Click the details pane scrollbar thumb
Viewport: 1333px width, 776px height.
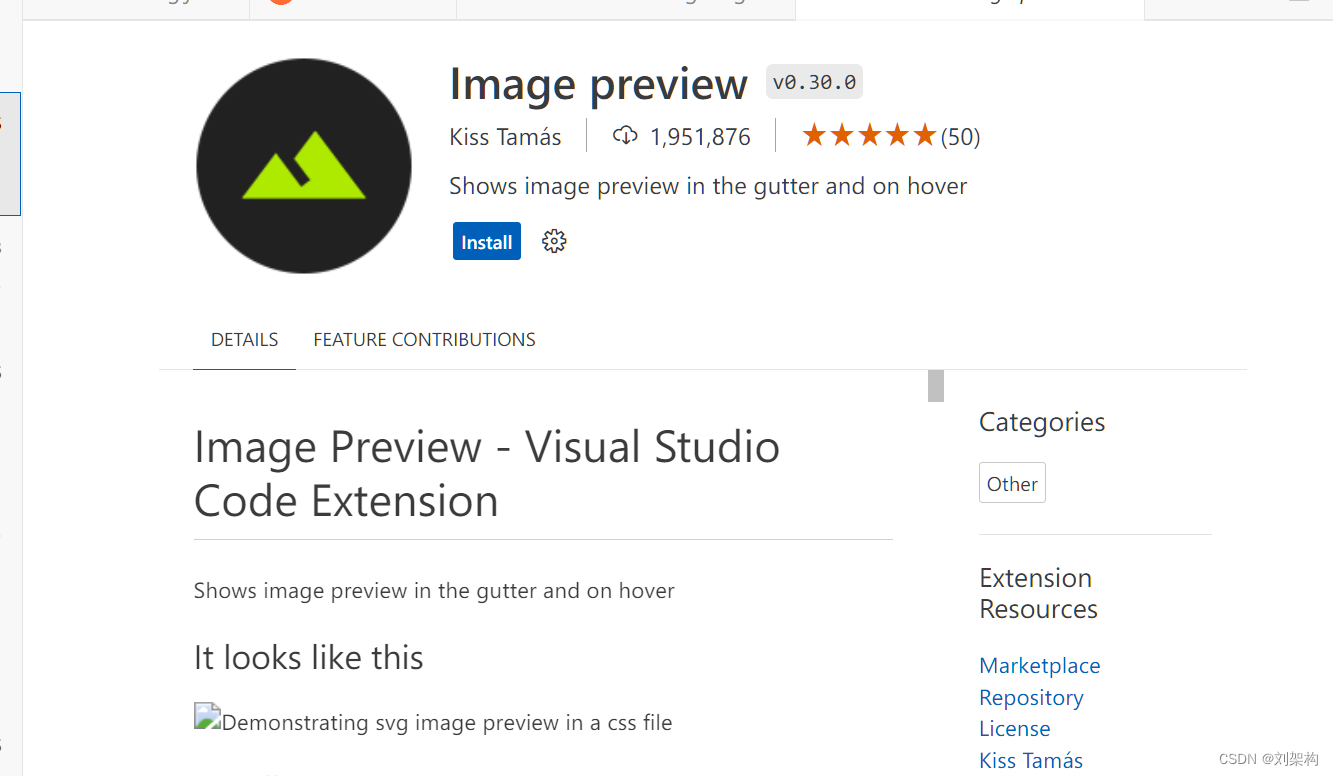point(936,386)
